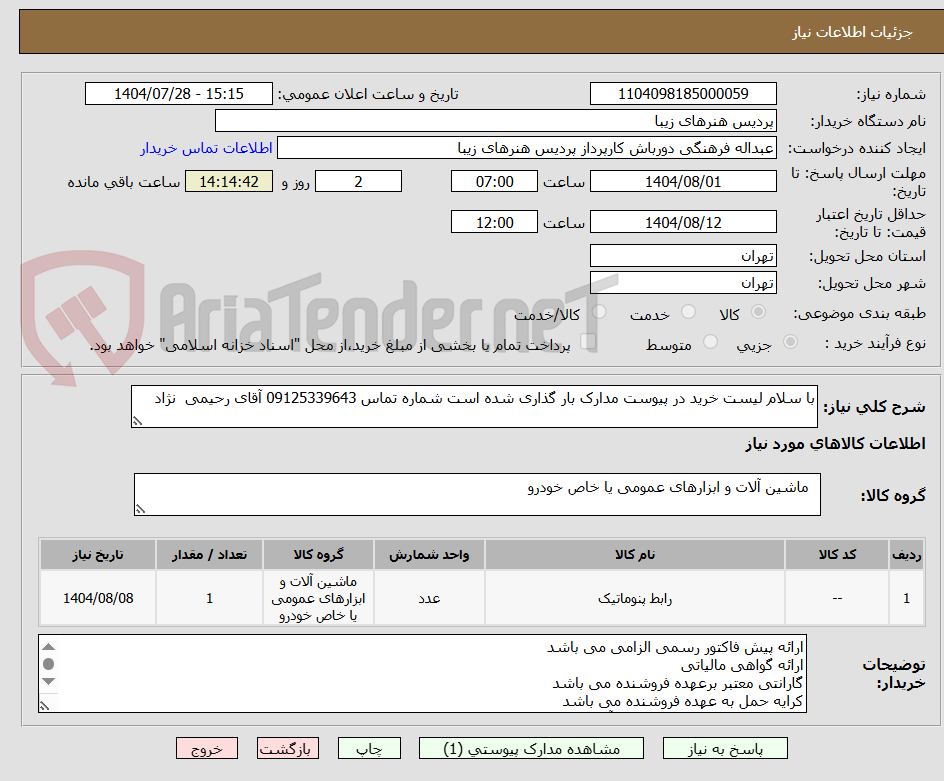The image size is (944, 781).
Task: Select the خدمت radio option
Action: 688,312
